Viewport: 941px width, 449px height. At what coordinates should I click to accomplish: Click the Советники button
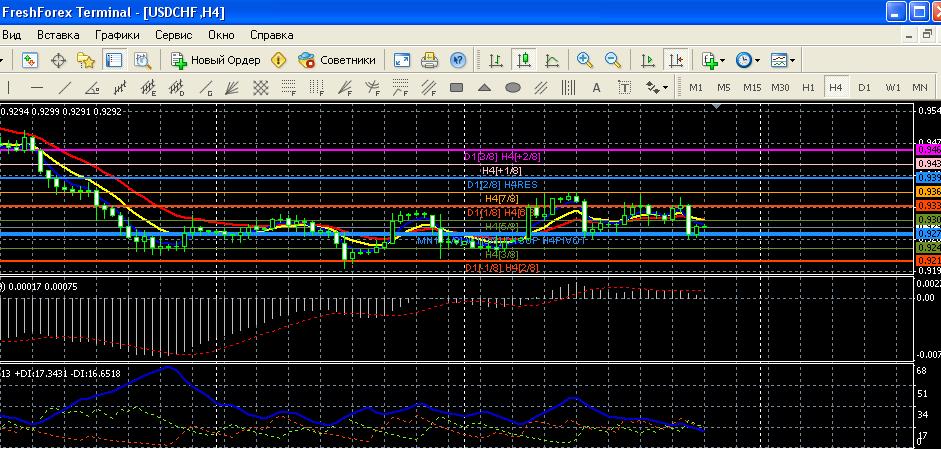337,61
